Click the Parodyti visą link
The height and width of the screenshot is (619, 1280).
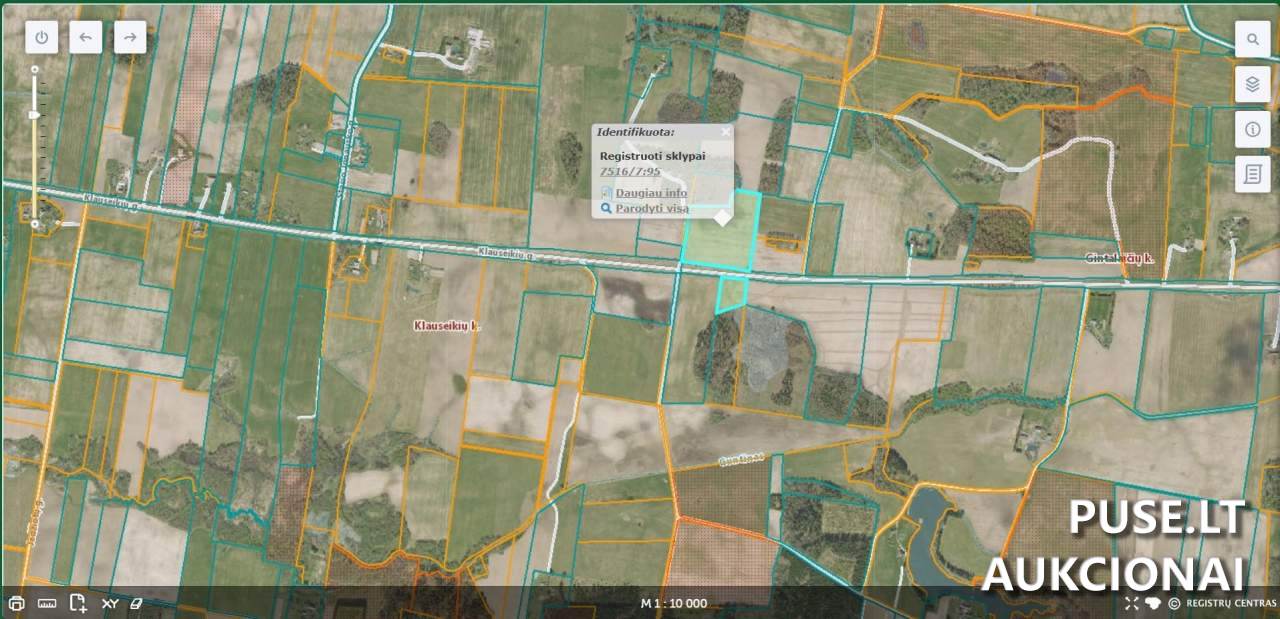[652, 209]
